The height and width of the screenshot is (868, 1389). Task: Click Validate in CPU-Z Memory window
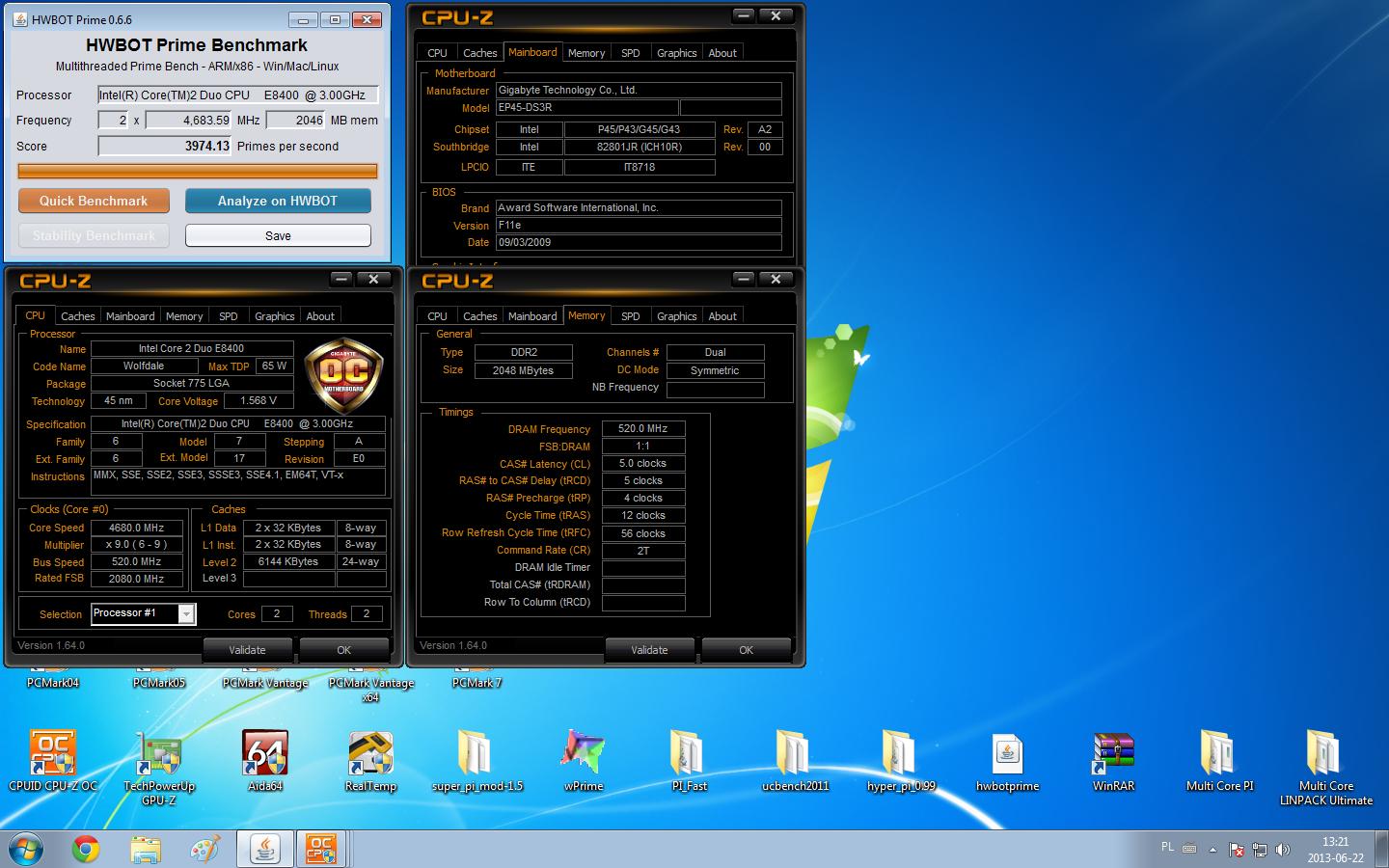(649, 650)
